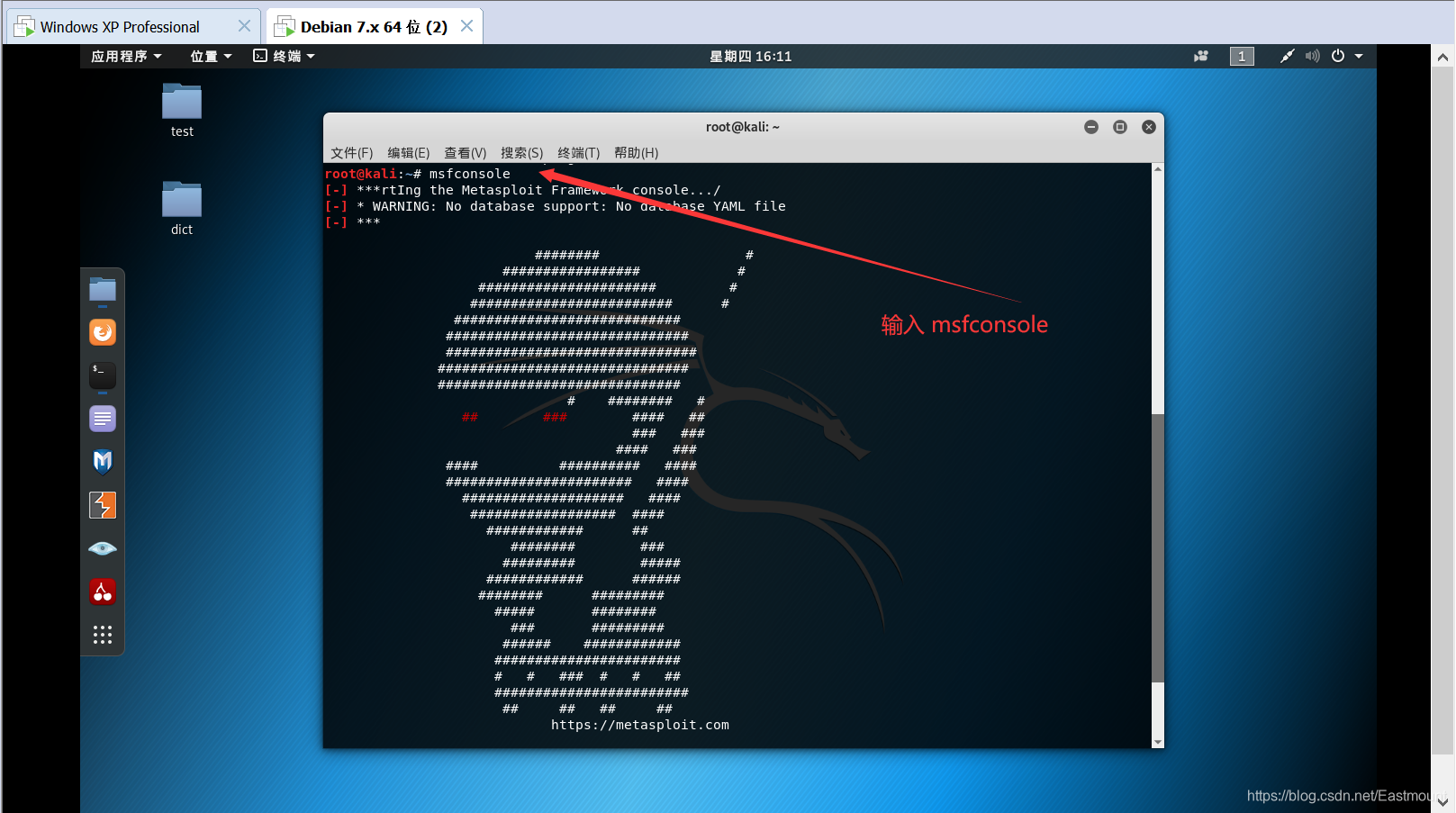Screen dimensions: 1456x813
Task: Open the 文件(F) terminal menu
Action: coord(351,153)
